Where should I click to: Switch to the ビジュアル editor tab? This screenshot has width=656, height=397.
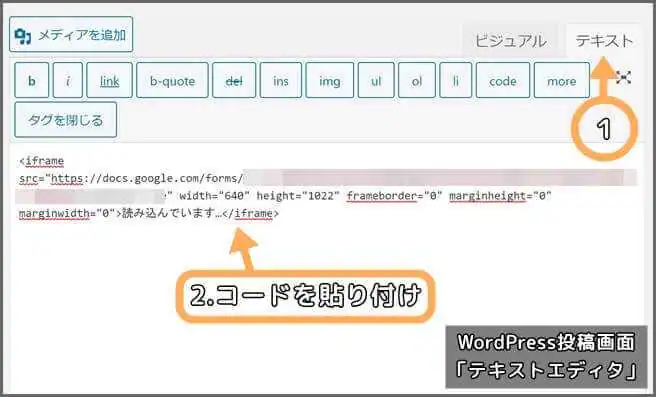(x=510, y=41)
